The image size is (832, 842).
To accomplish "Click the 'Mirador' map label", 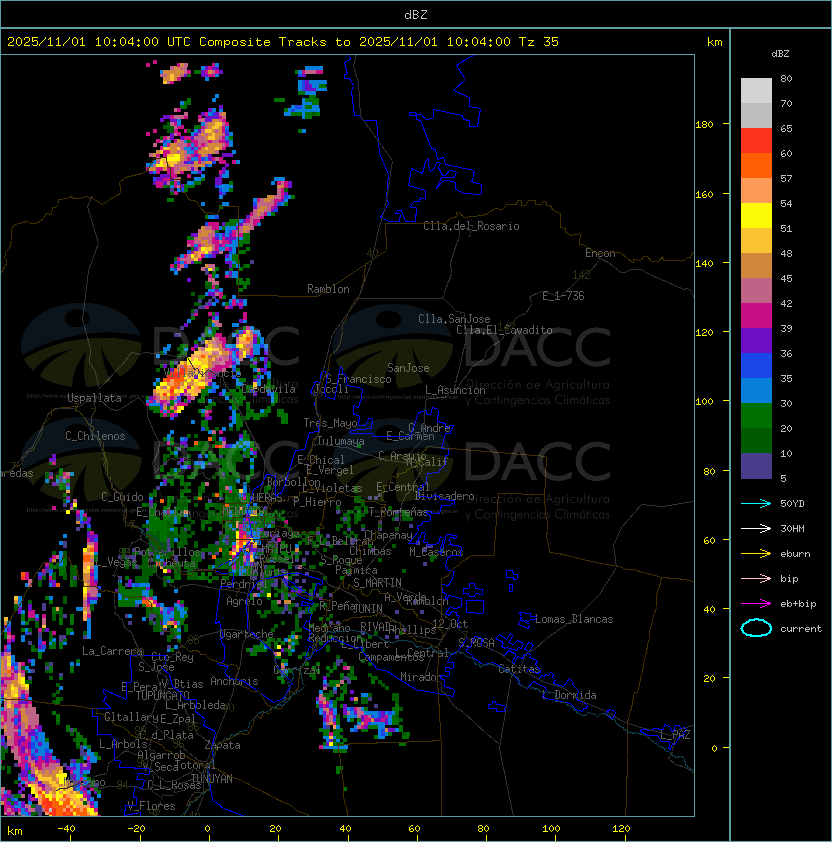I will coord(422,677).
